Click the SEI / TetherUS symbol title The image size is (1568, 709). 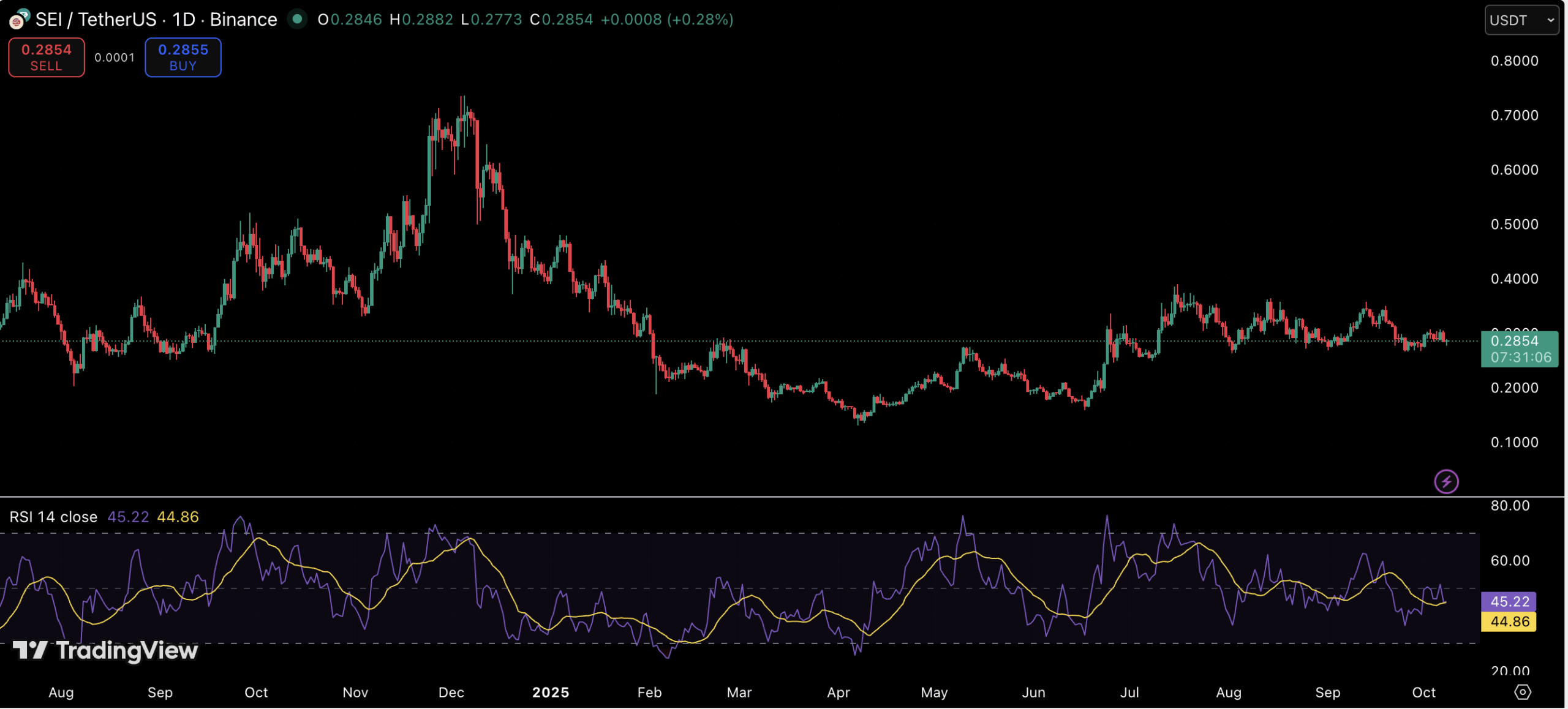96,20
